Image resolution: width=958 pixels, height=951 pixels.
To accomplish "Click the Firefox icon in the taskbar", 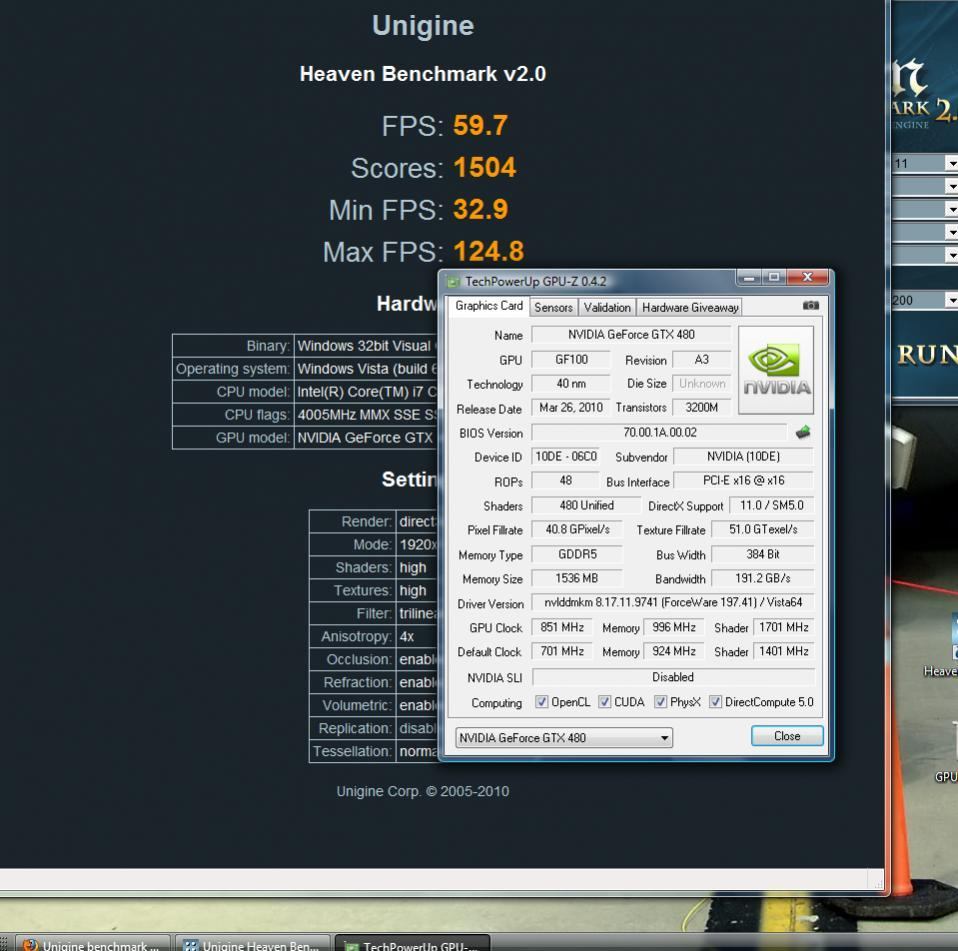I will pyautogui.click(x=29, y=945).
